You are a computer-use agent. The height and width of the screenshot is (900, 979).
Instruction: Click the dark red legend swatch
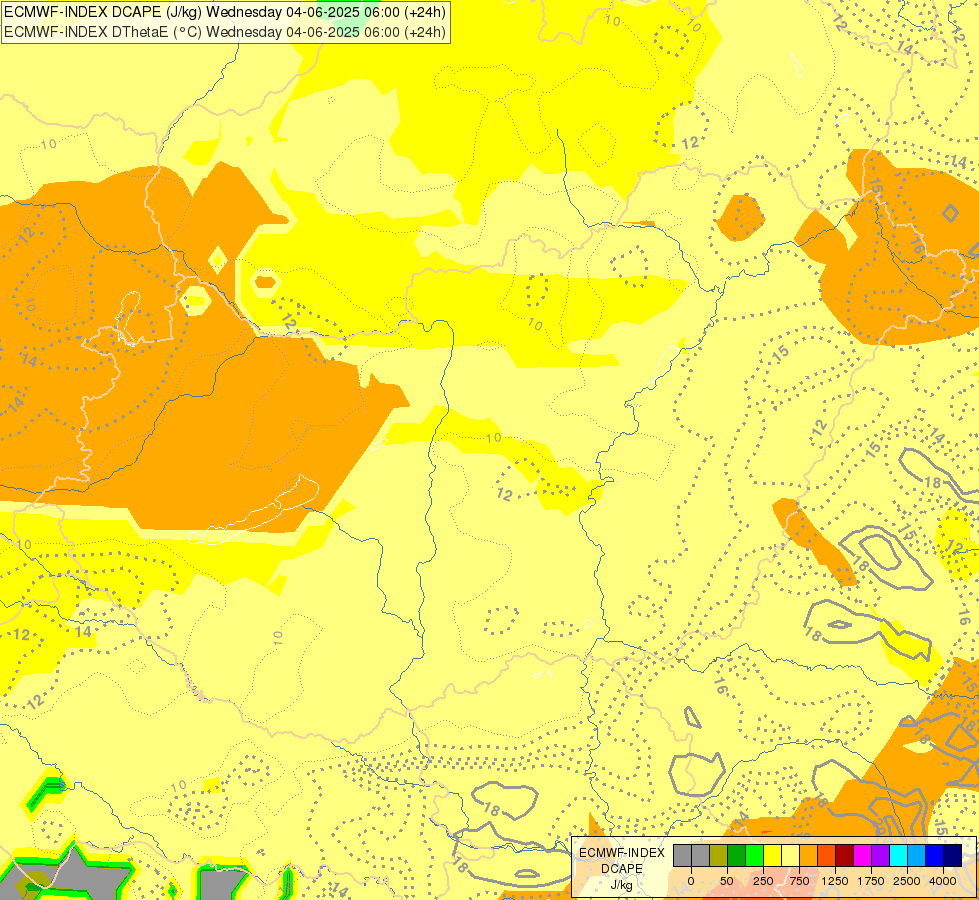[845, 855]
